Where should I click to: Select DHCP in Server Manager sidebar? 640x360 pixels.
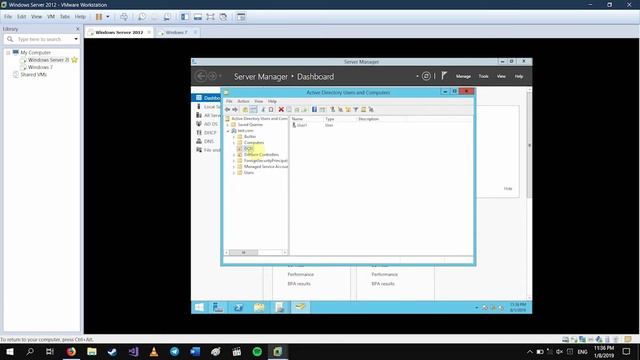click(207, 133)
